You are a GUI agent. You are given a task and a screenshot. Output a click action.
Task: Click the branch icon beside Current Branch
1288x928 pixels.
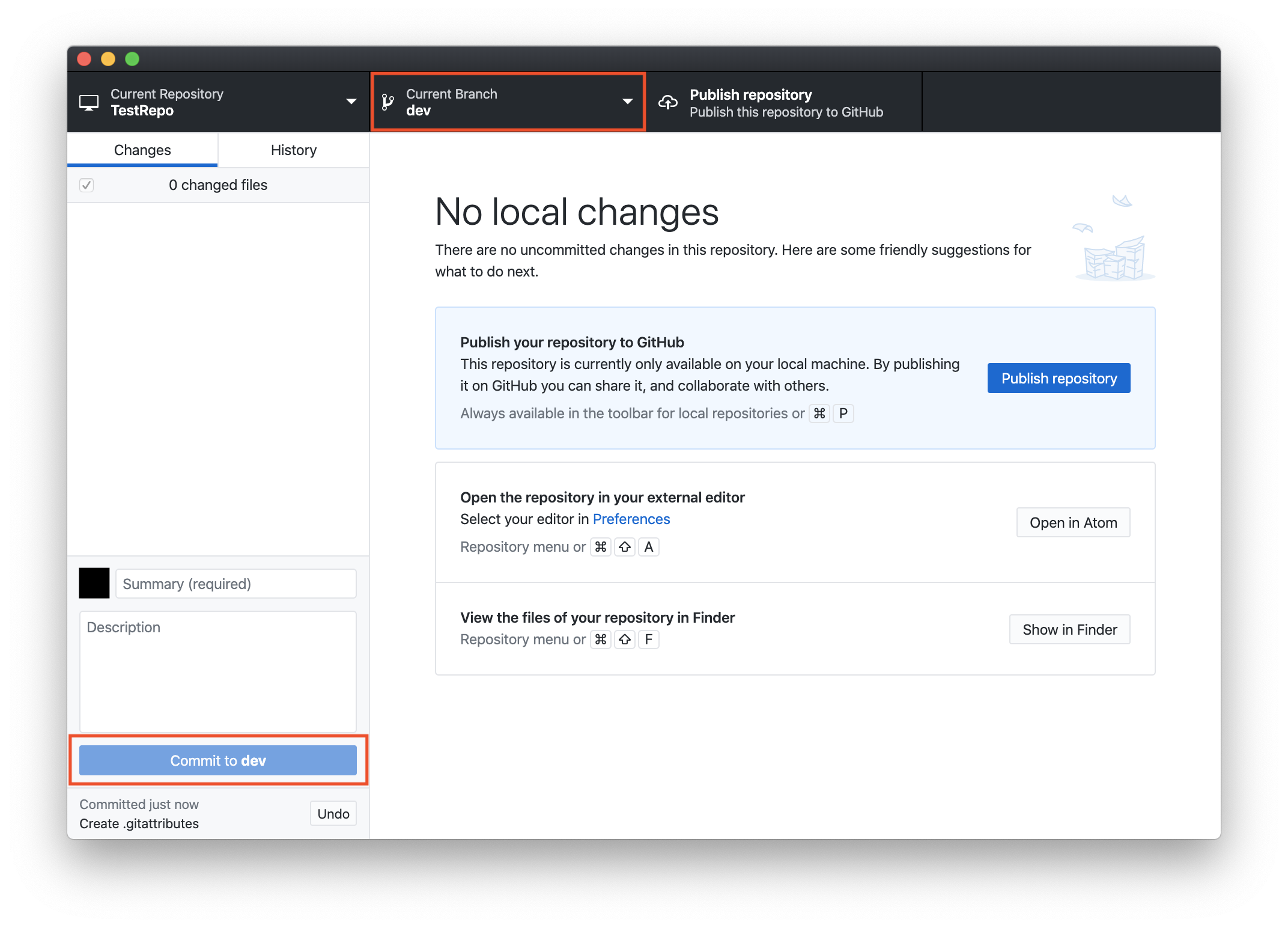click(387, 102)
